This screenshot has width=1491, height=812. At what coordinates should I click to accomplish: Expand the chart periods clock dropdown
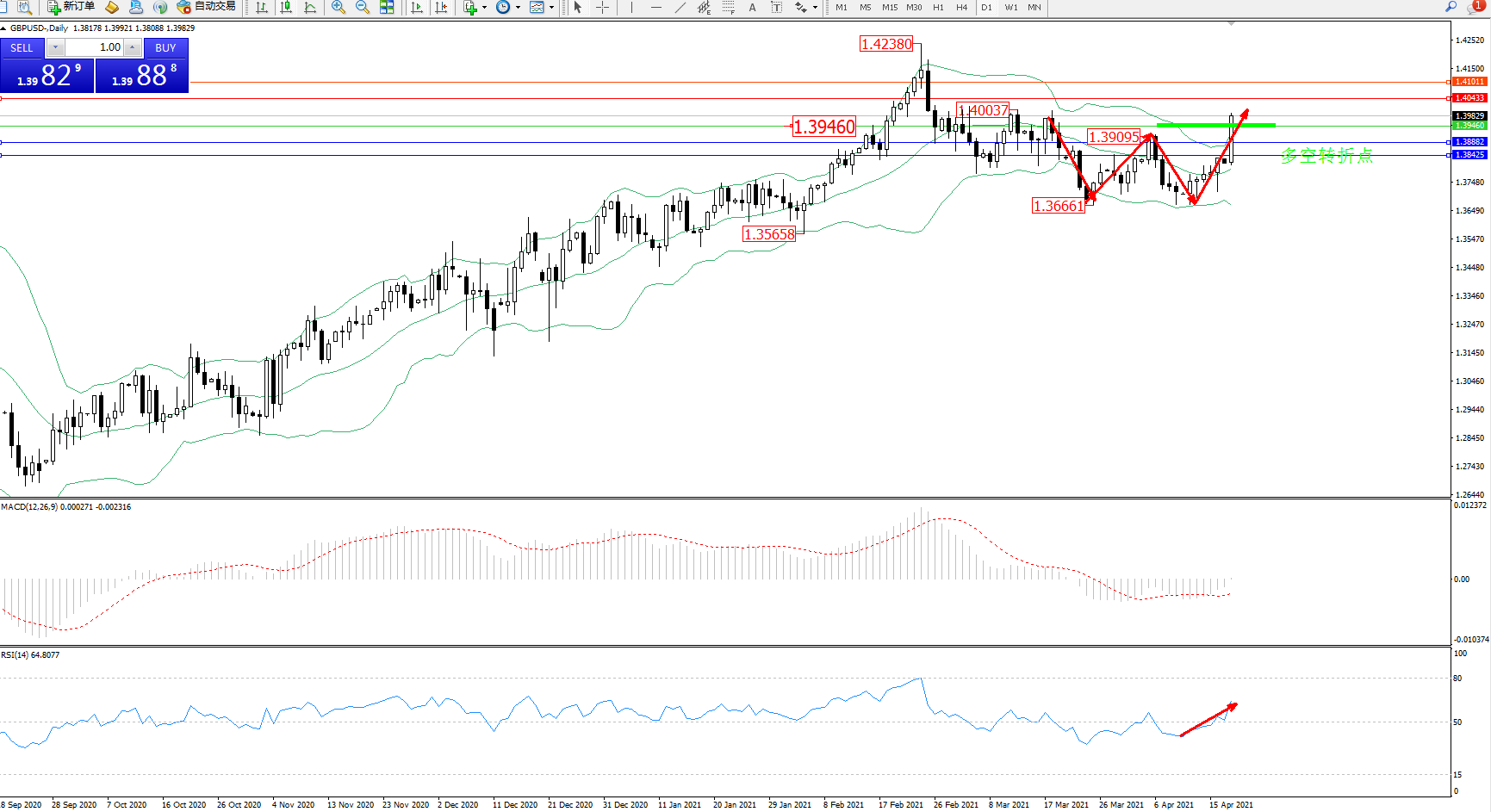tap(518, 7)
